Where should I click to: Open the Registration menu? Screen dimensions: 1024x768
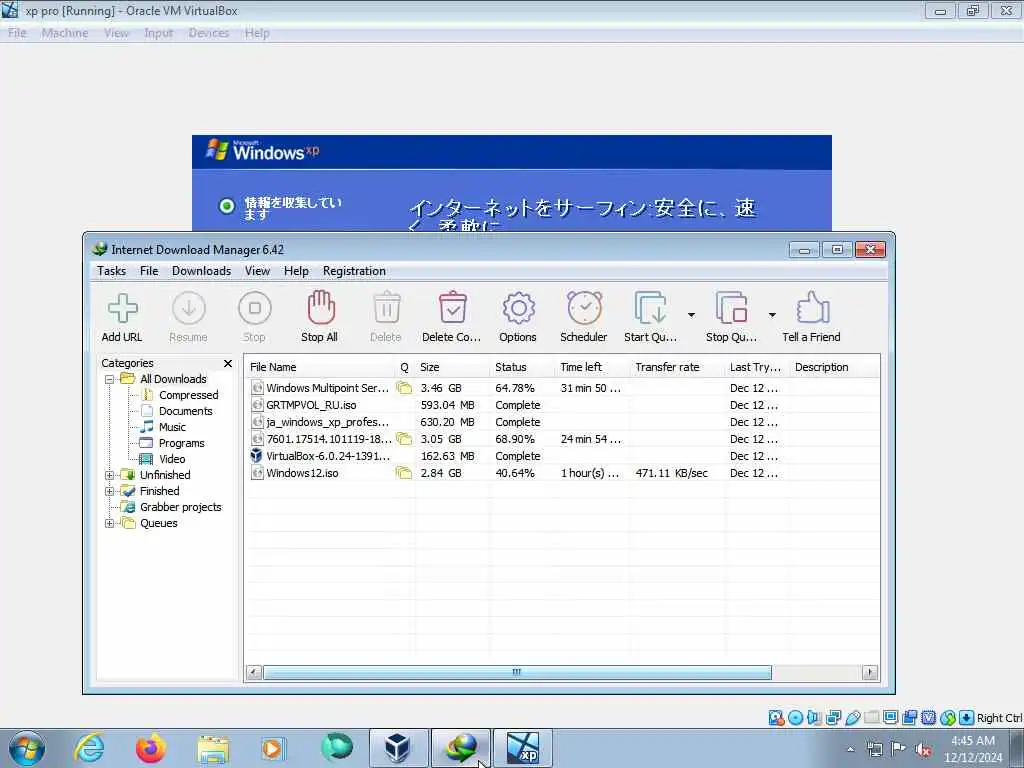354,271
